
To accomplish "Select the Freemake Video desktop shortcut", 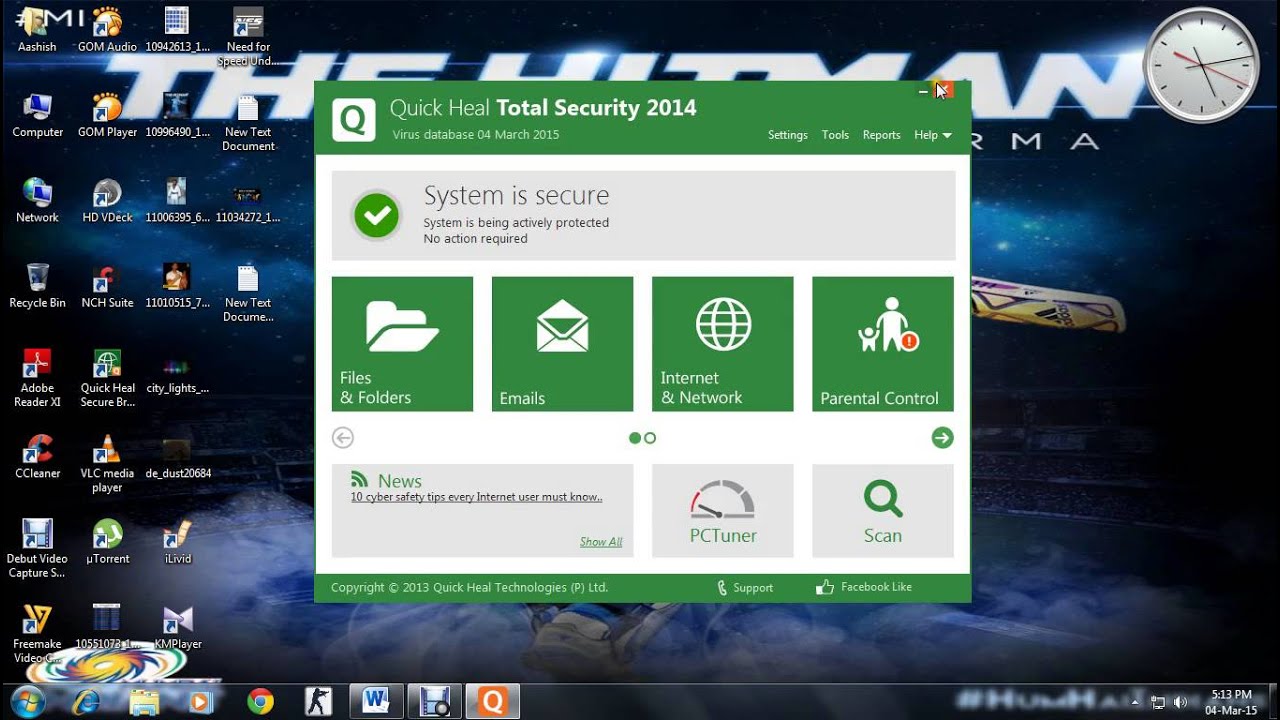I will [x=37, y=633].
